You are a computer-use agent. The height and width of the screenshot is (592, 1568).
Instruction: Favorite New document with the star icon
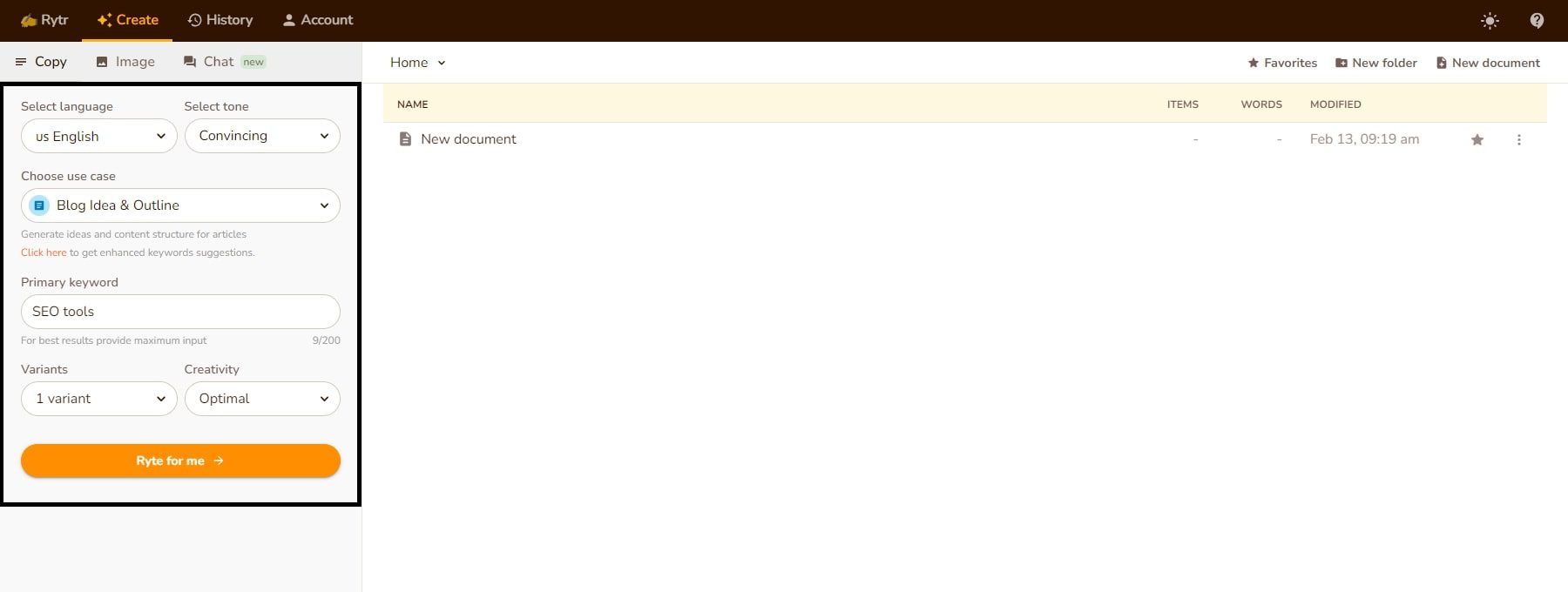pos(1477,139)
